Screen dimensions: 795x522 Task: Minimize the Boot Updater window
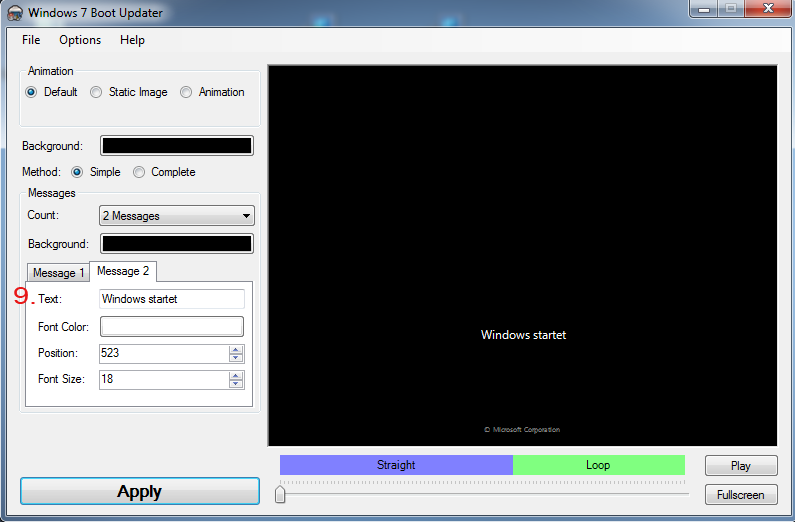(x=704, y=9)
